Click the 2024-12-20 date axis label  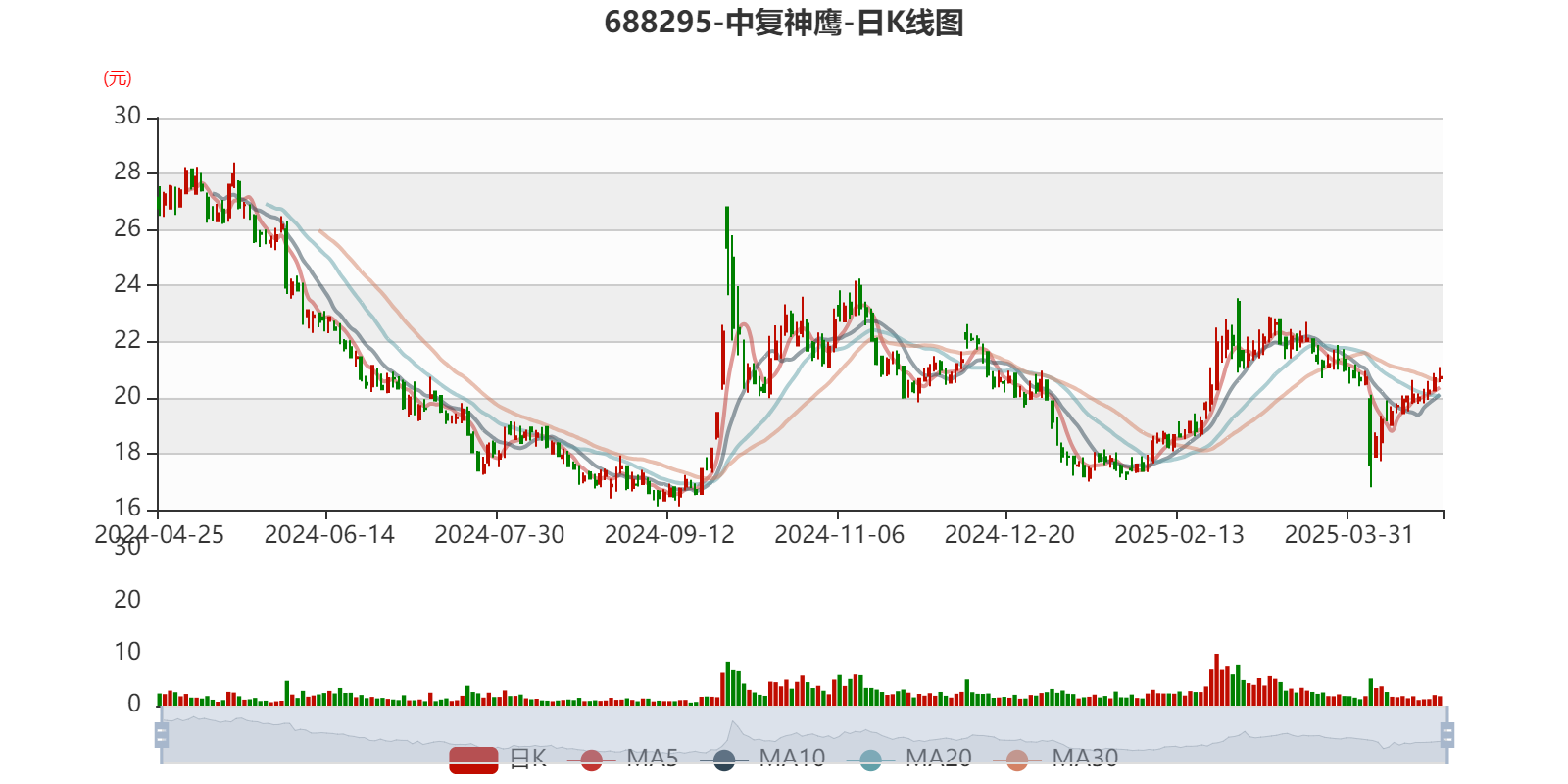coord(1009,535)
